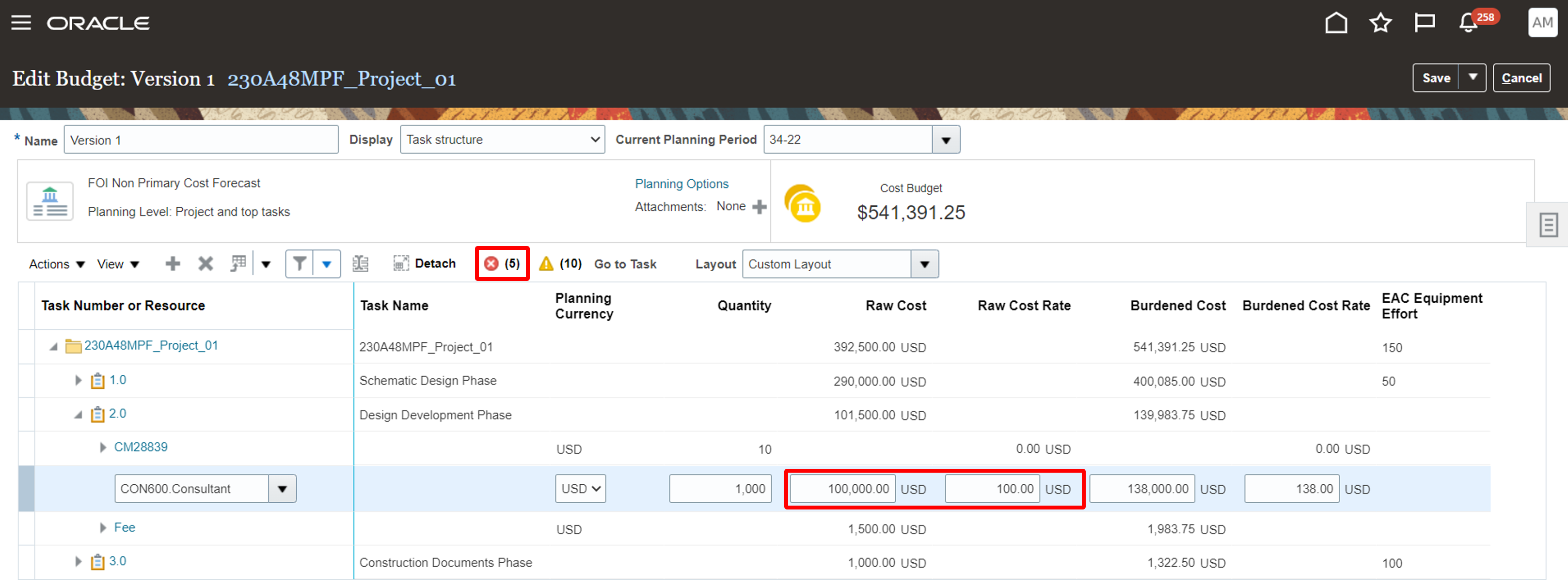Open Watchlist flag icon

[1425, 23]
